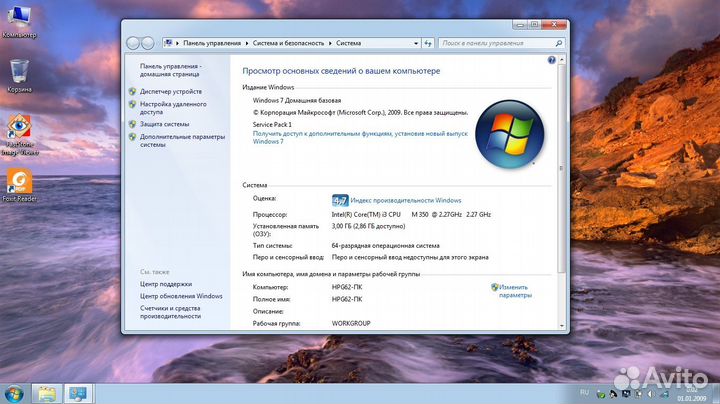Click link to get new Windows 7 edition

(x=360, y=137)
